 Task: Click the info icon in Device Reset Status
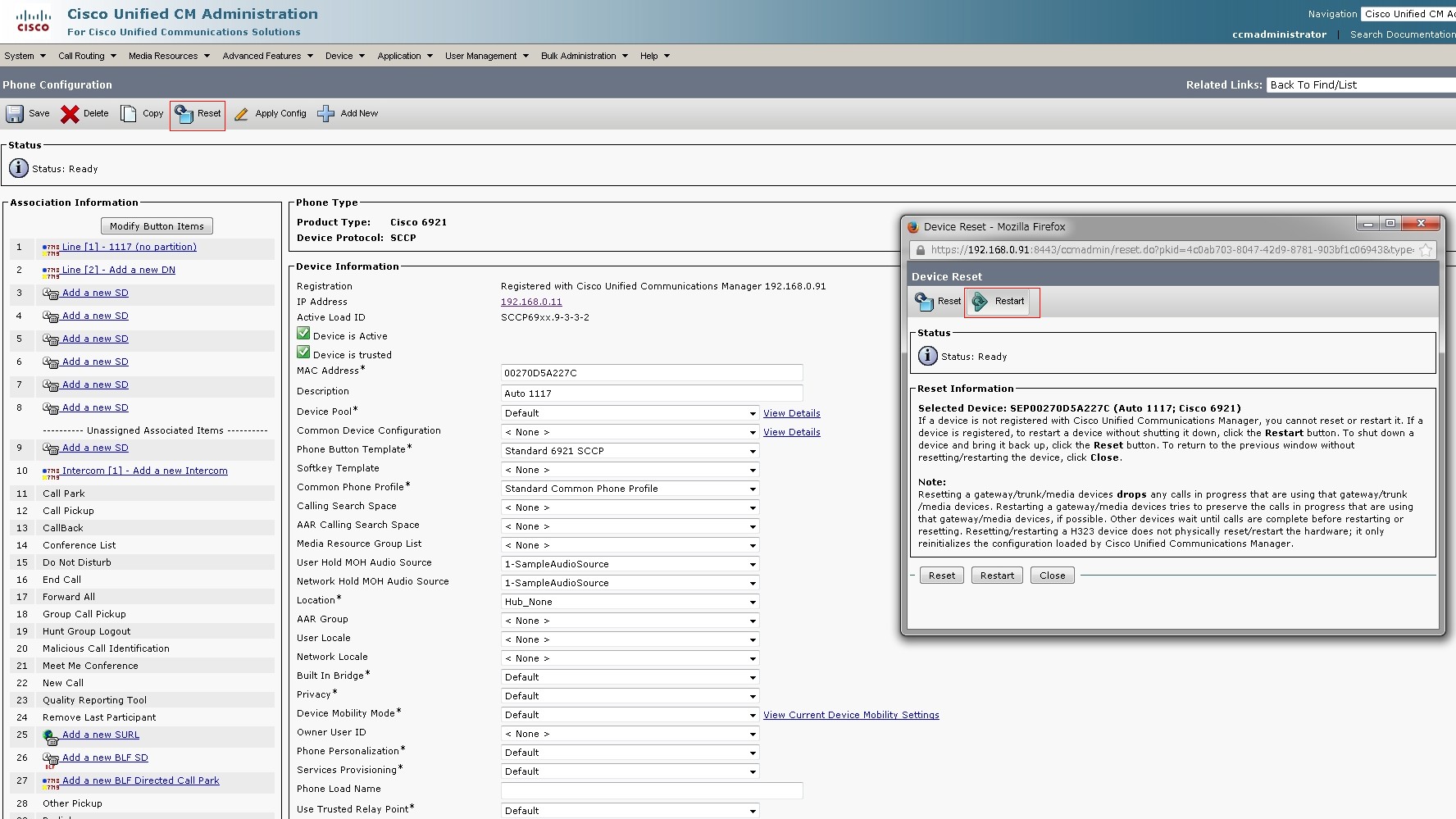point(928,356)
